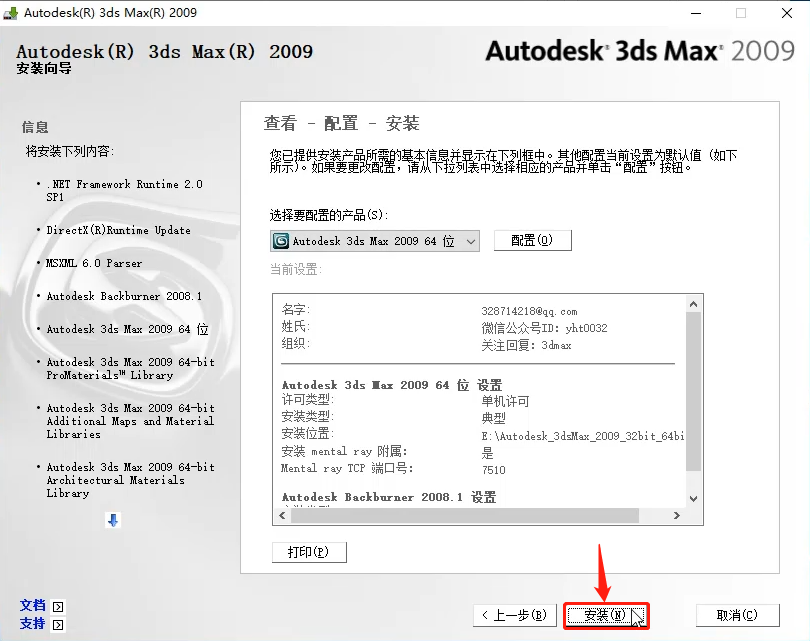Open the 支持 link
The image size is (810, 641).
[31, 624]
